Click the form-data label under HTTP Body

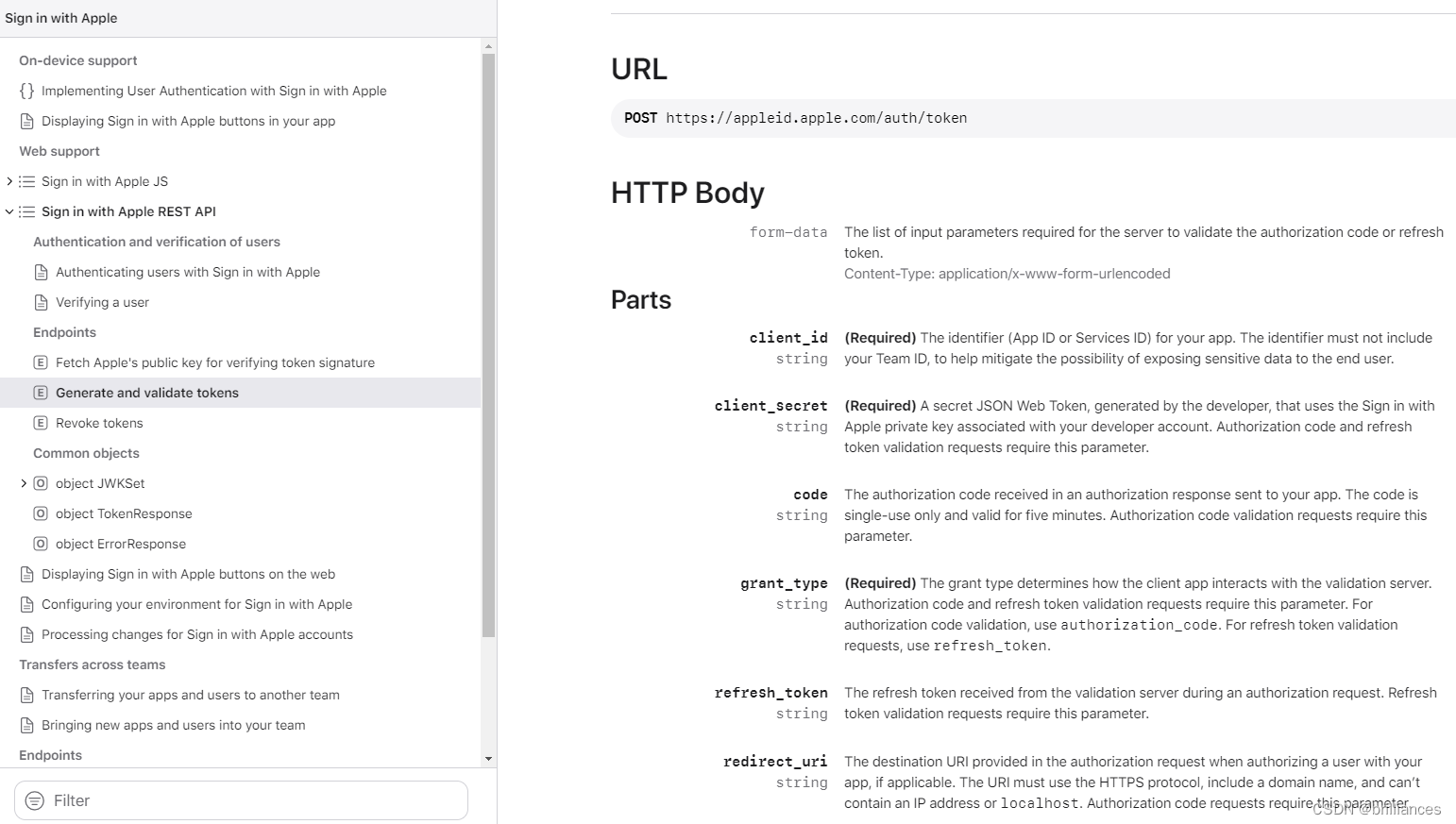[788, 232]
